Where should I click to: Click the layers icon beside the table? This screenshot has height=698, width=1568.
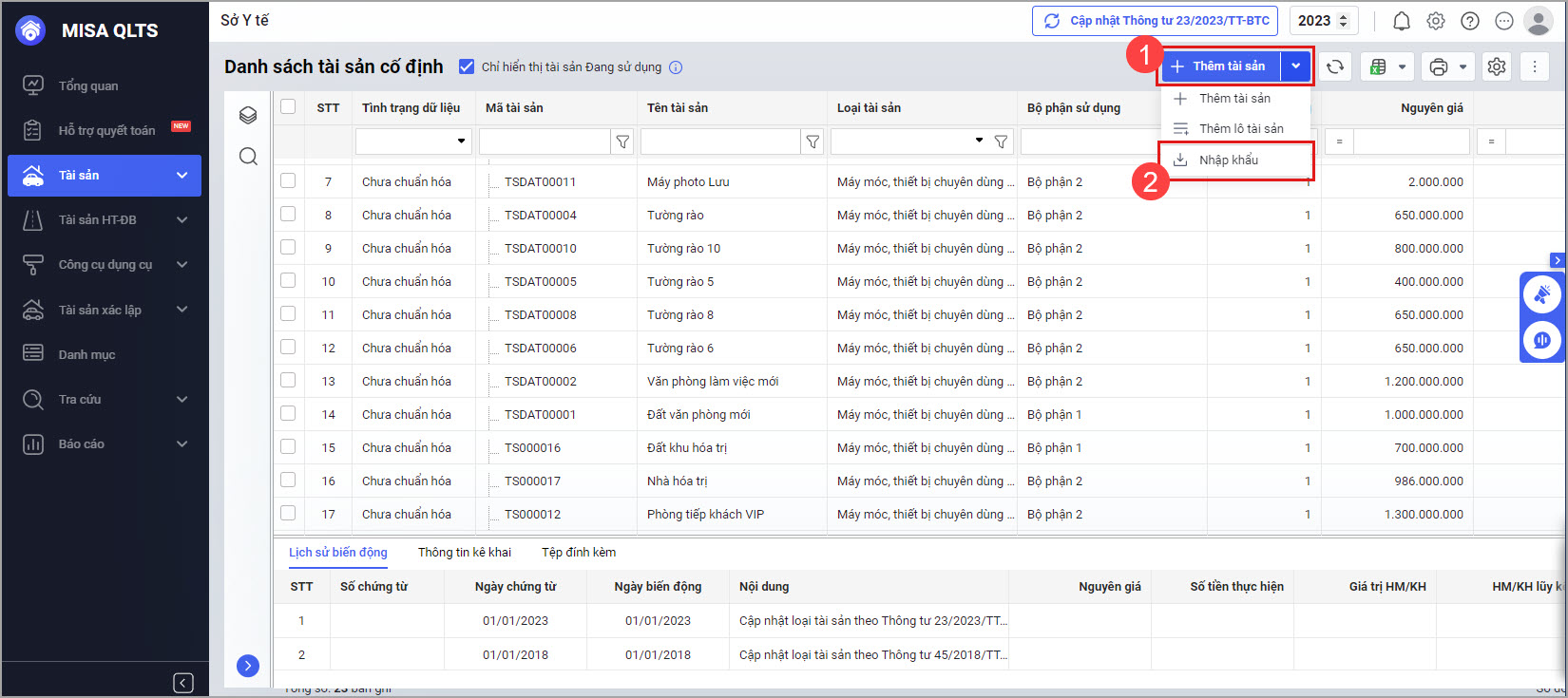[248, 115]
